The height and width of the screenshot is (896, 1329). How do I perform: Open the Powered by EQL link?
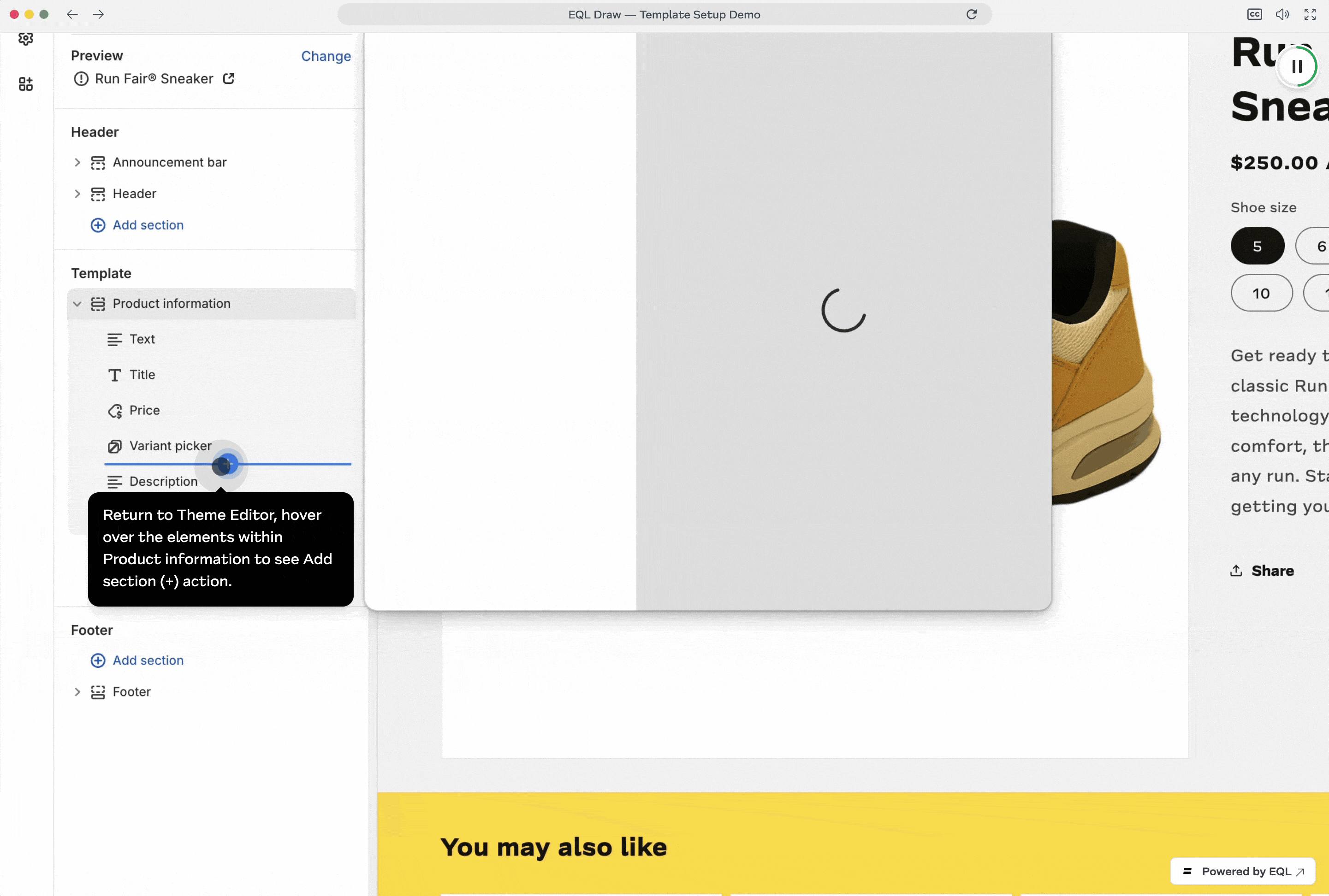pos(1243,872)
